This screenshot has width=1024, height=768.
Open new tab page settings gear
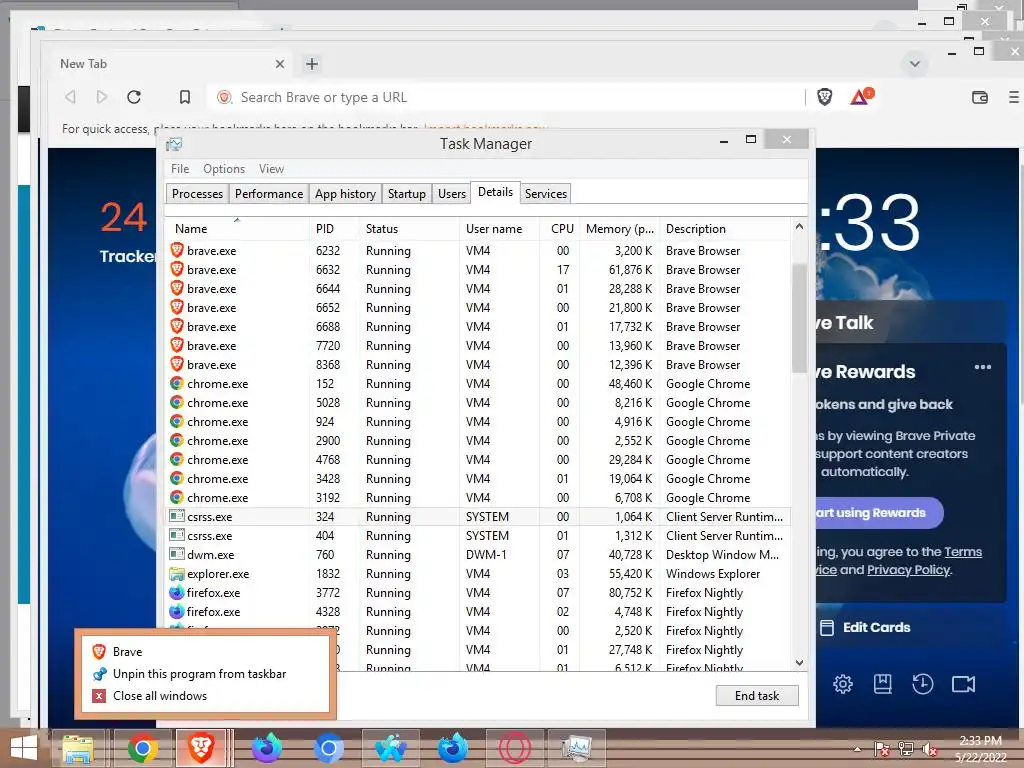coord(842,684)
